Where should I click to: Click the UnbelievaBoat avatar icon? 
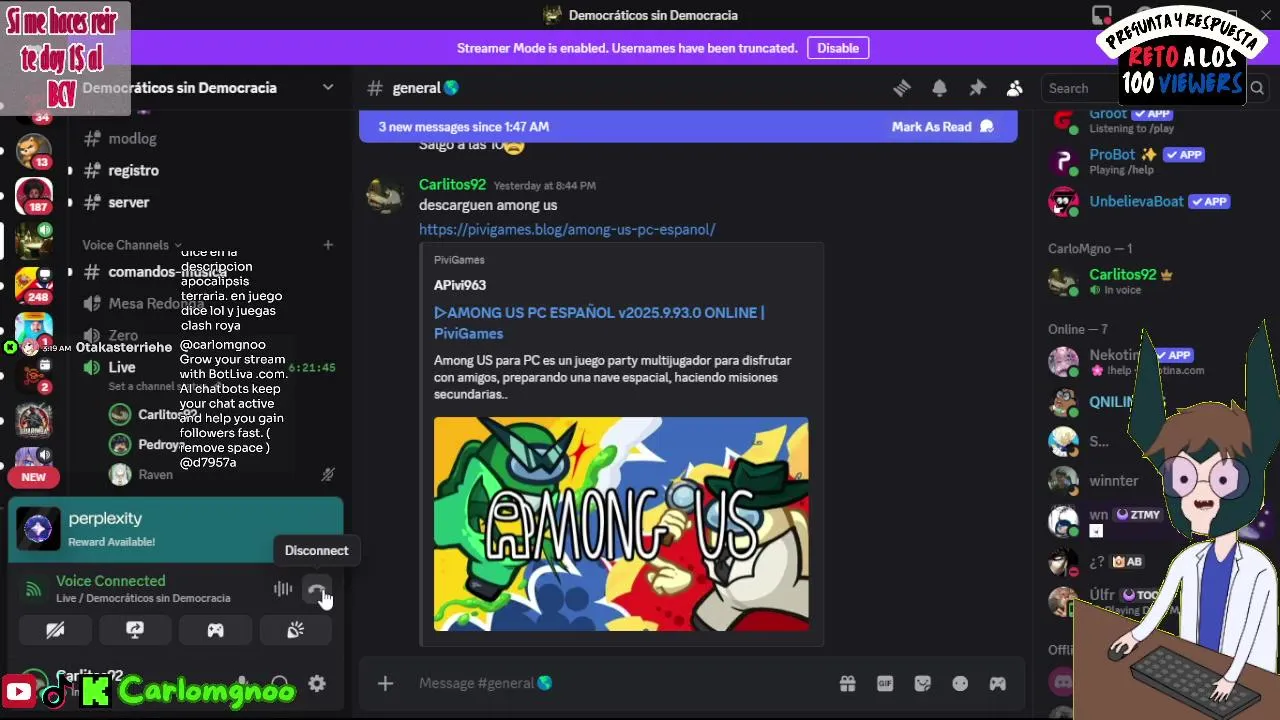[1063, 202]
